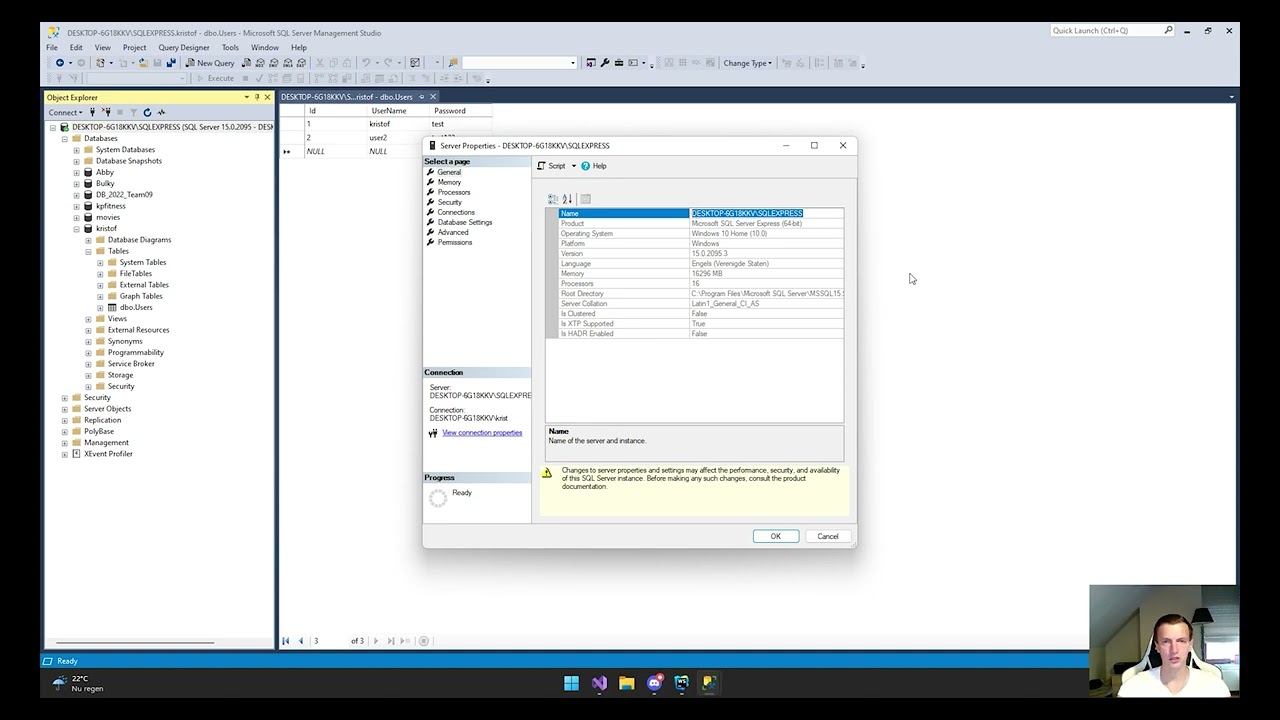Click the Quick Launch search box
The image size is (1280, 720).
click(x=1112, y=31)
